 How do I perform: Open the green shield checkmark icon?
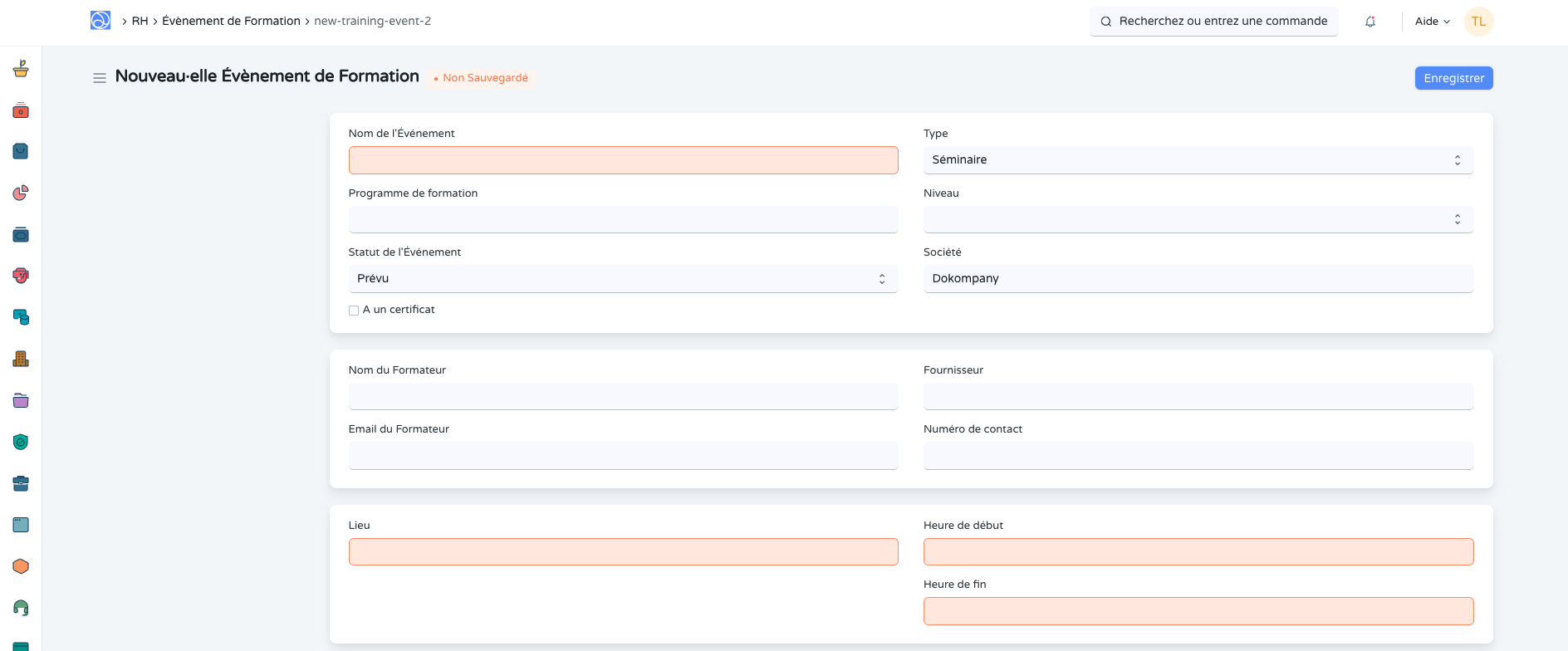click(21, 442)
